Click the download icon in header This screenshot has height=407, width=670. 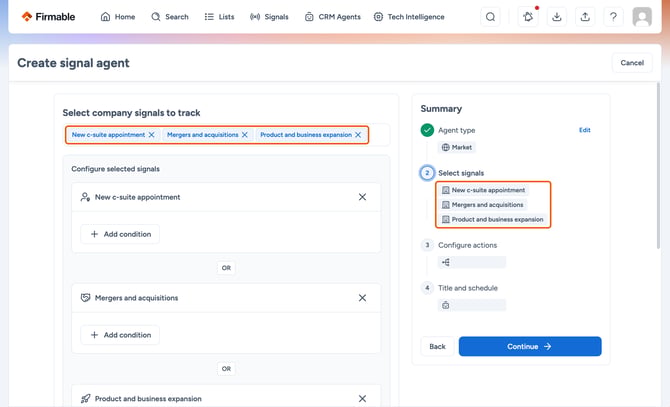click(556, 17)
